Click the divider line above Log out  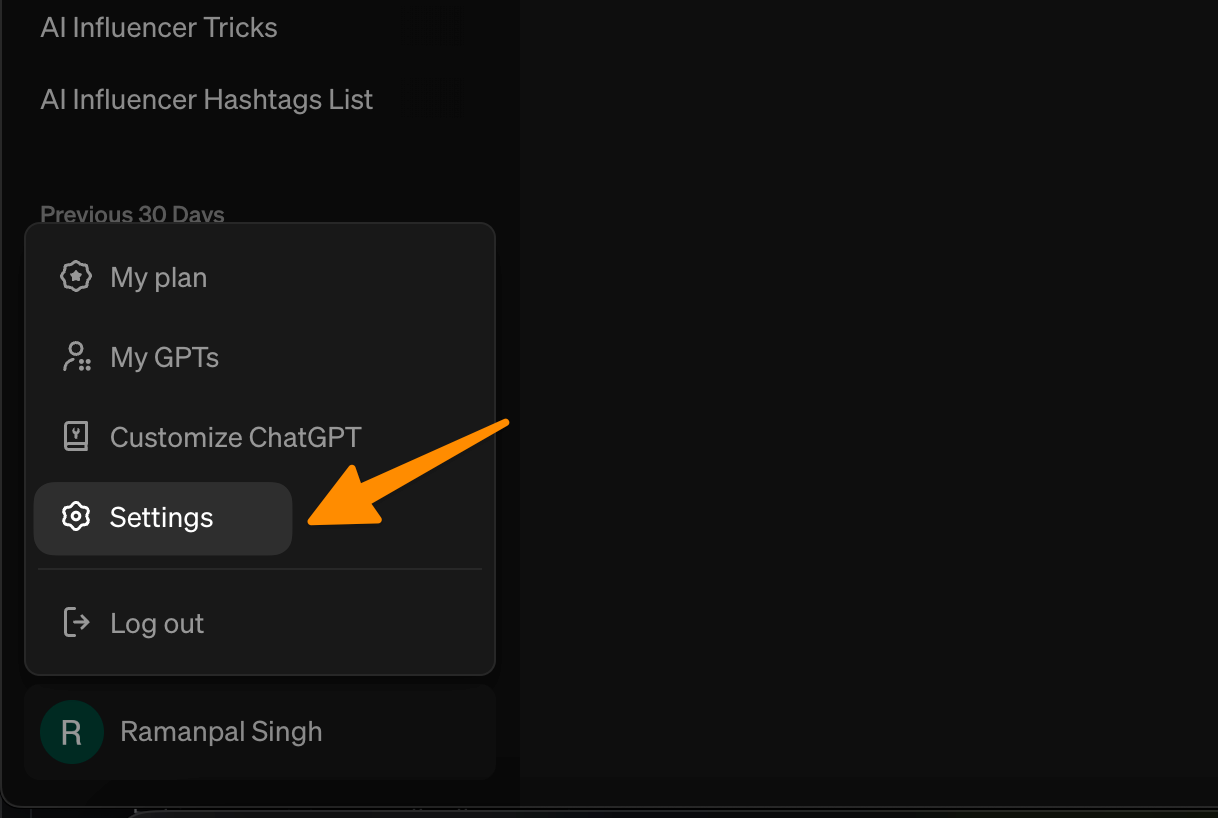(x=260, y=569)
